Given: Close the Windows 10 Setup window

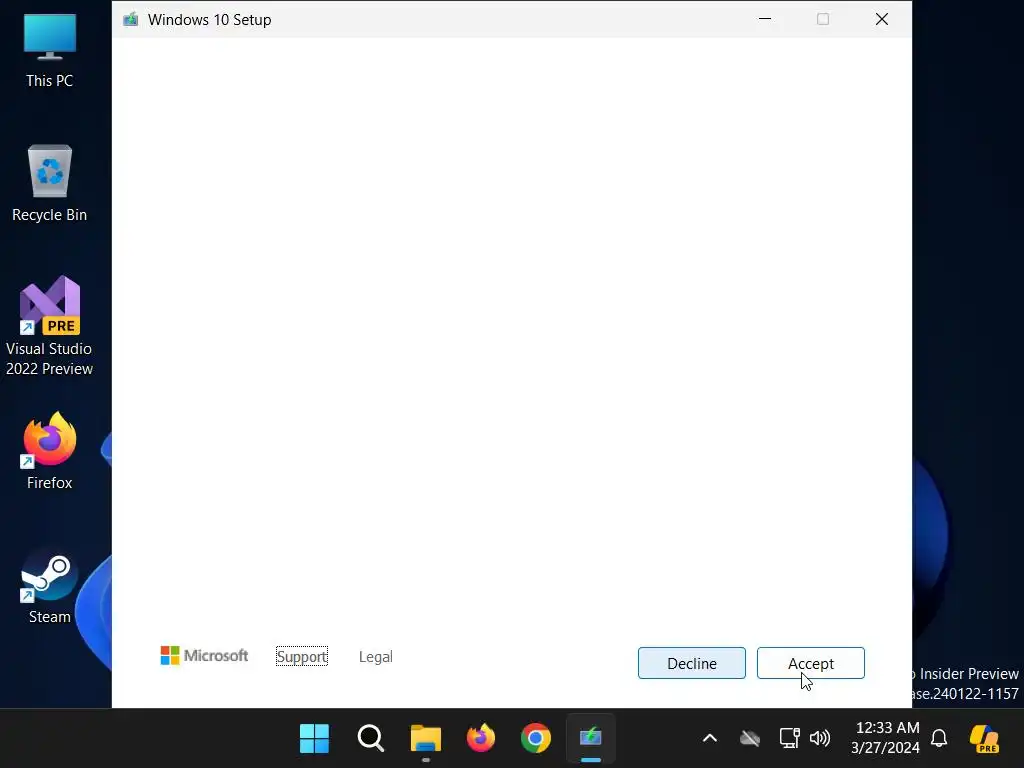Looking at the screenshot, I should (882, 19).
